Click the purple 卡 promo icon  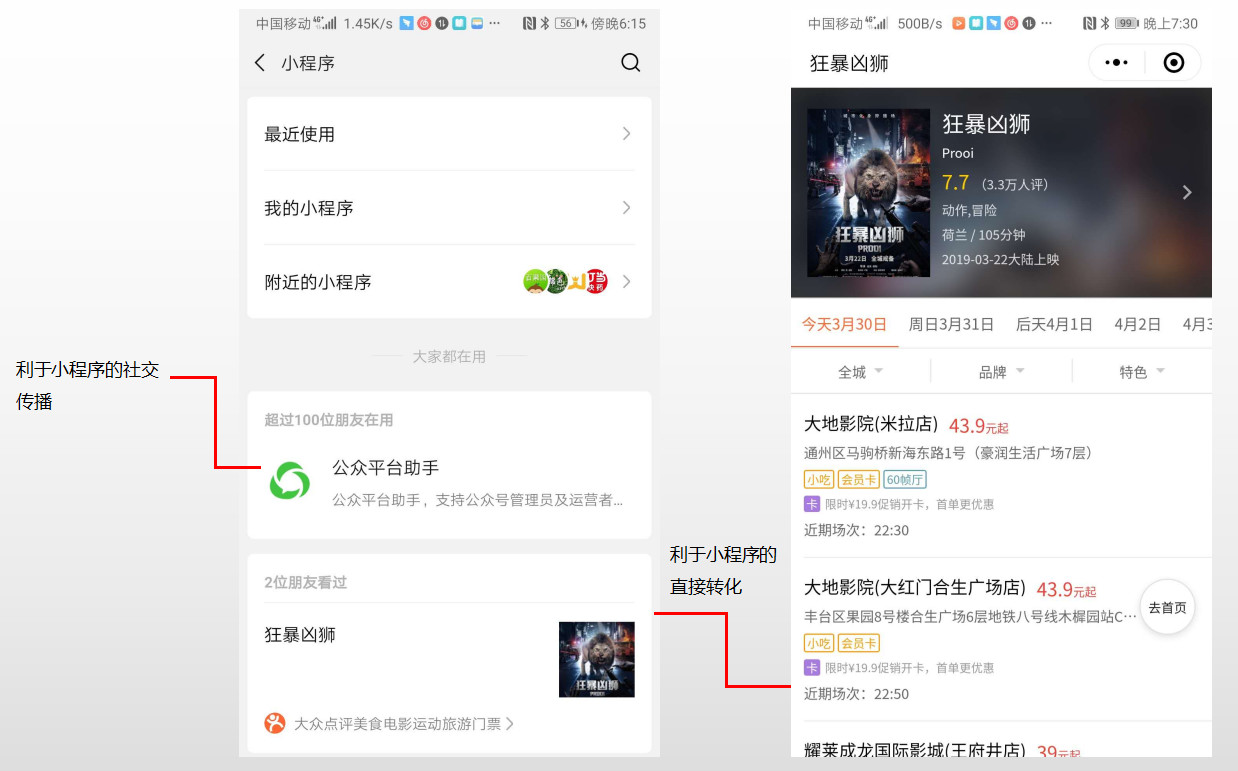pos(812,503)
